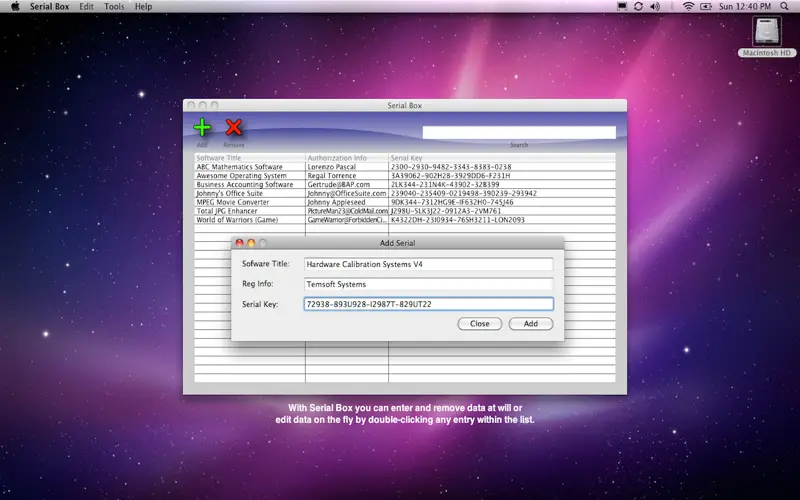Click the Search field in Serial Box
The height and width of the screenshot is (500, 800).
click(519, 133)
